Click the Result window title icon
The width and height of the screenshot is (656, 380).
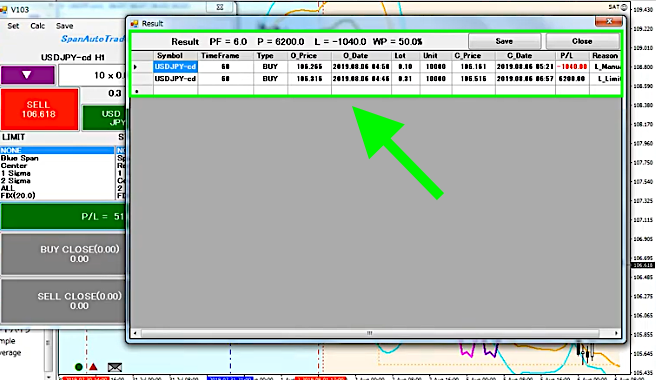tap(134, 23)
